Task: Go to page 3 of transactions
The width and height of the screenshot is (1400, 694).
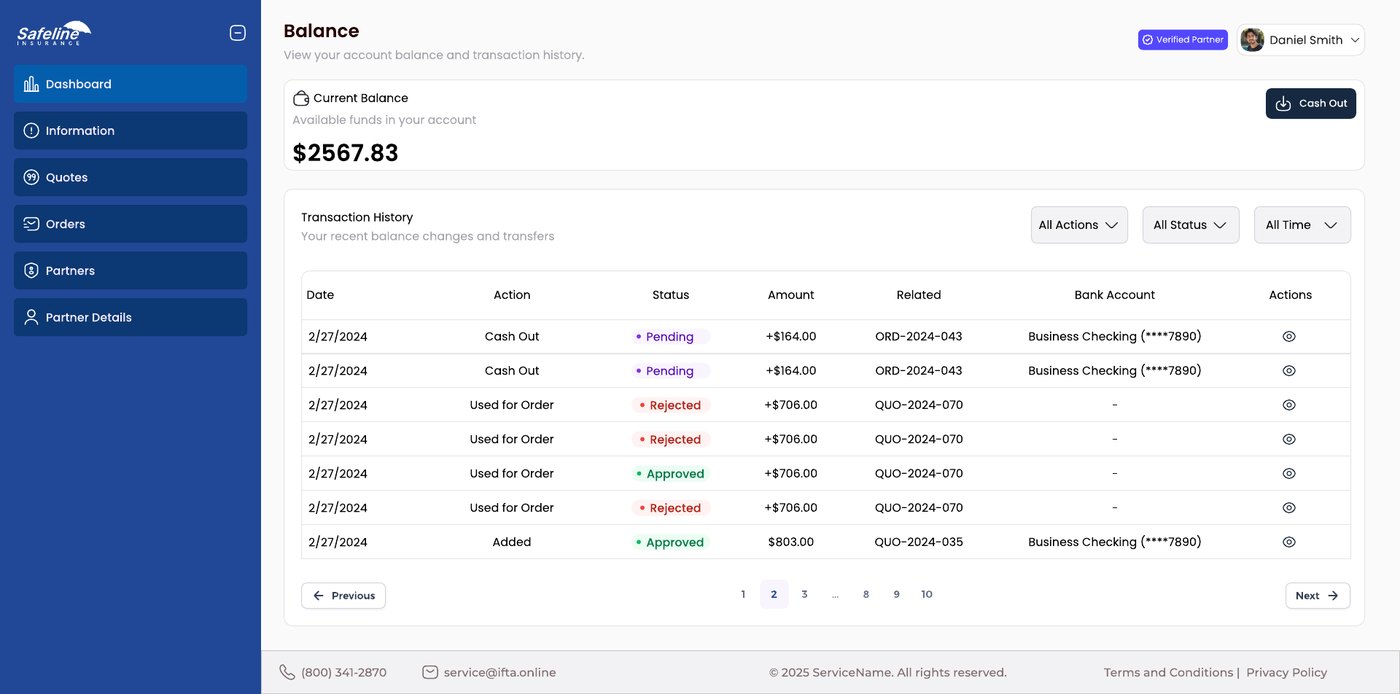Action: pos(804,594)
